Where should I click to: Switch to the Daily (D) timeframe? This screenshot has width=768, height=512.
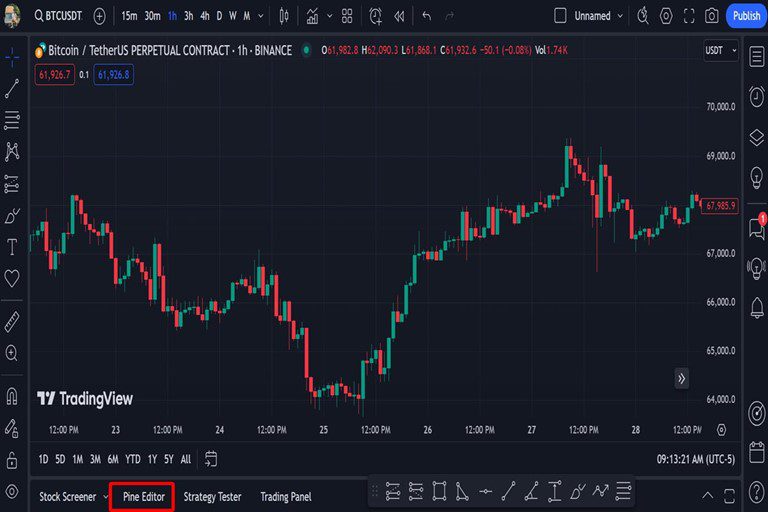(219, 16)
